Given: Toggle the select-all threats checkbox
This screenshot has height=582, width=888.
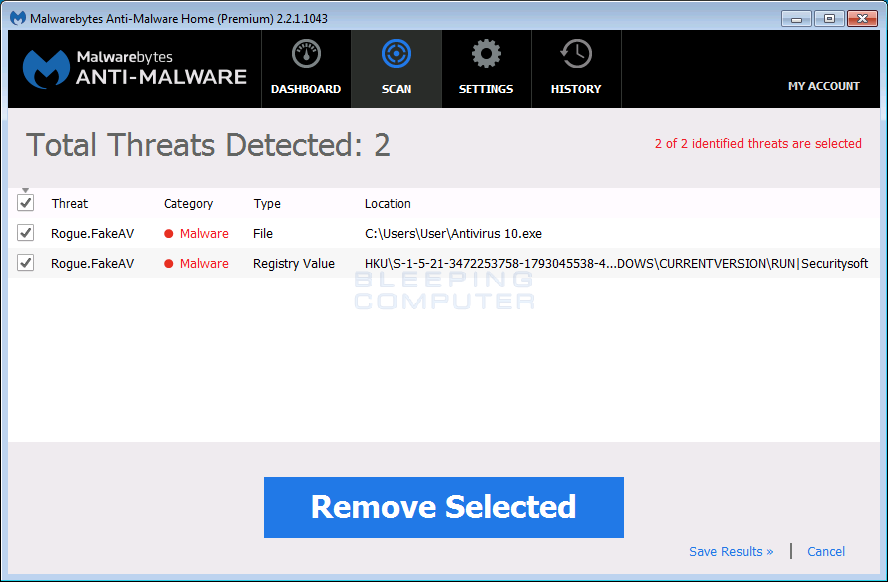Looking at the screenshot, I should 25,203.
